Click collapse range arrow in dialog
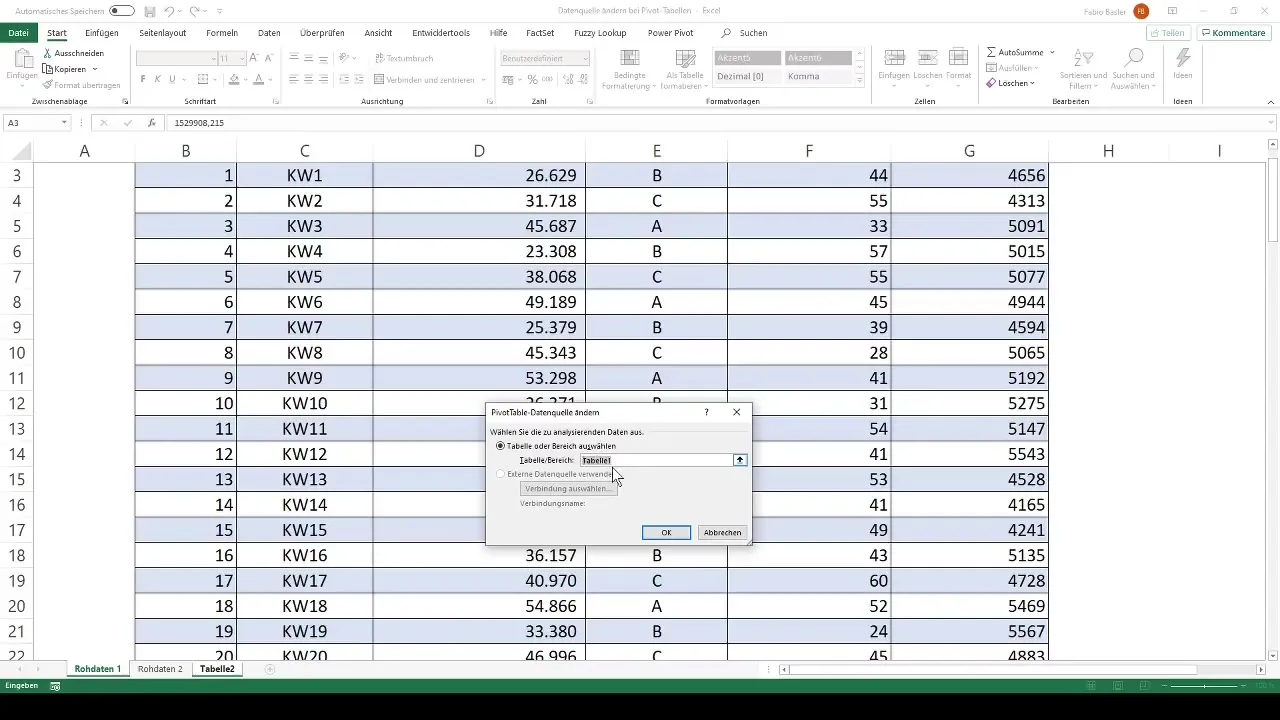The height and width of the screenshot is (720, 1280). click(x=740, y=460)
